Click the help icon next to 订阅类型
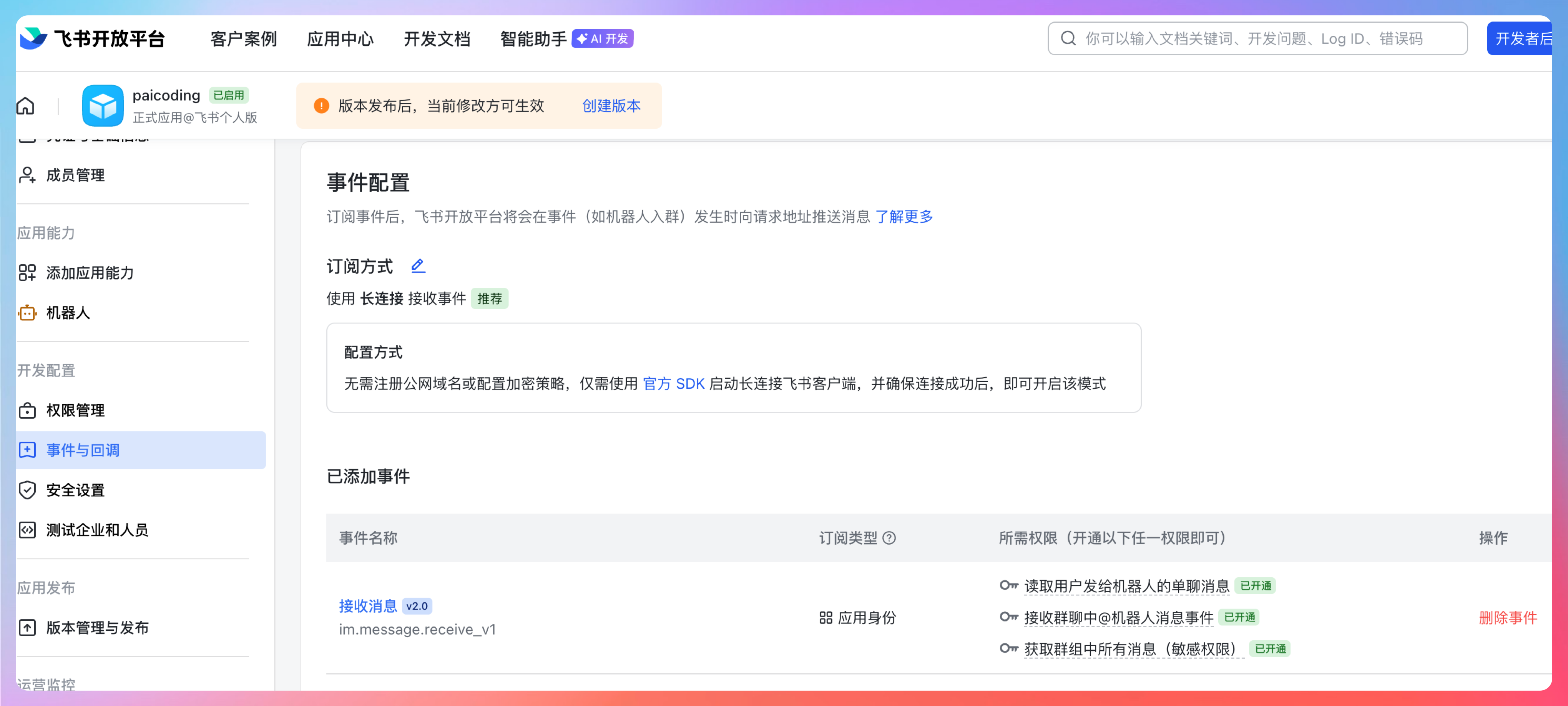This screenshot has width=1568, height=706. pyautogui.click(x=889, y=538)
